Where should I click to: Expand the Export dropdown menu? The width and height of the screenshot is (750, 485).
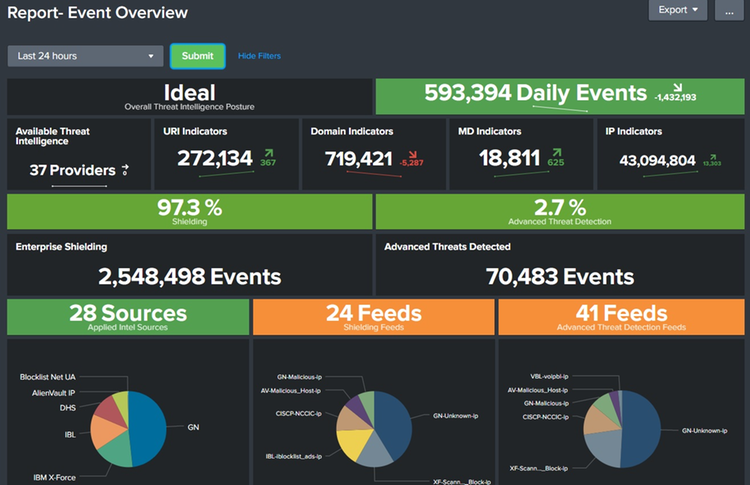click(x=678, y=10)
